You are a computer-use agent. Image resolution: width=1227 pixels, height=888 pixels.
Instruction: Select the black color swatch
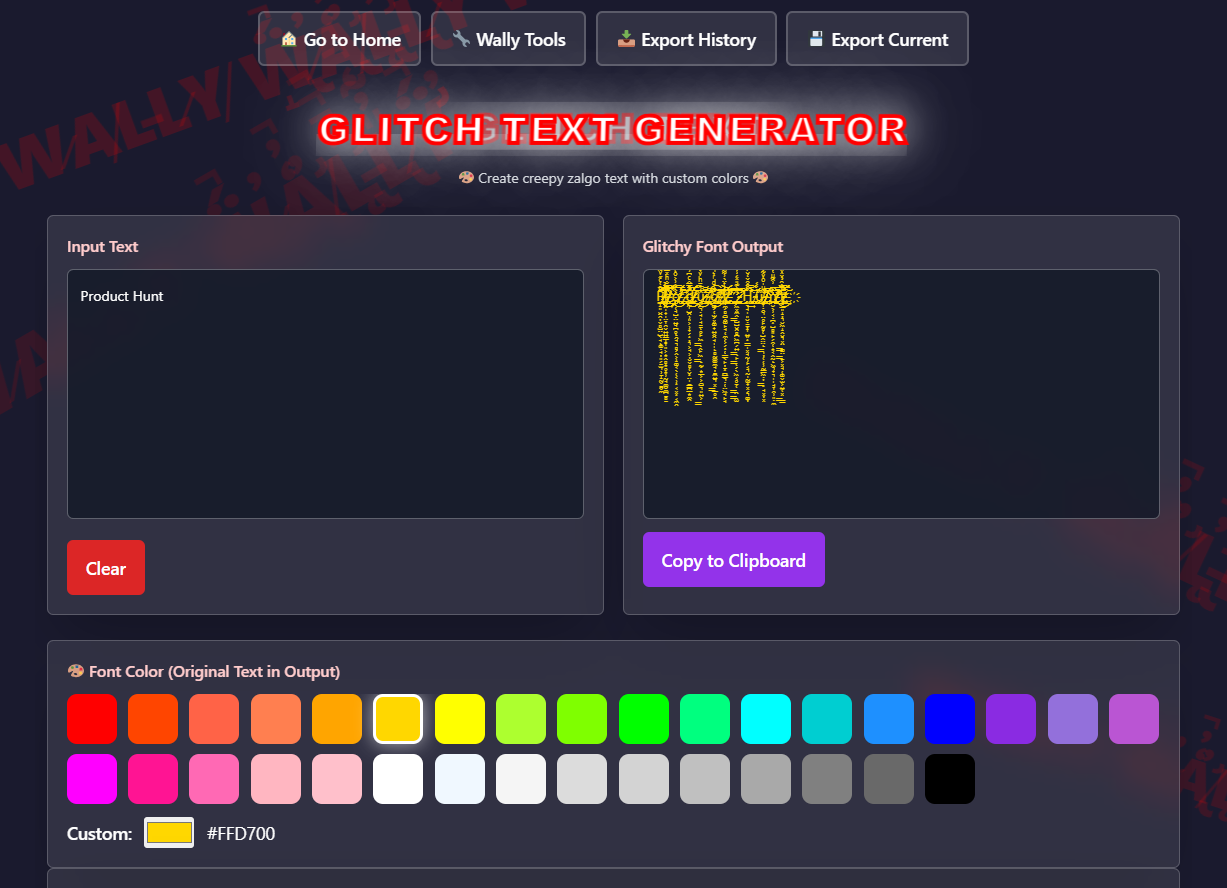point(950,779)
